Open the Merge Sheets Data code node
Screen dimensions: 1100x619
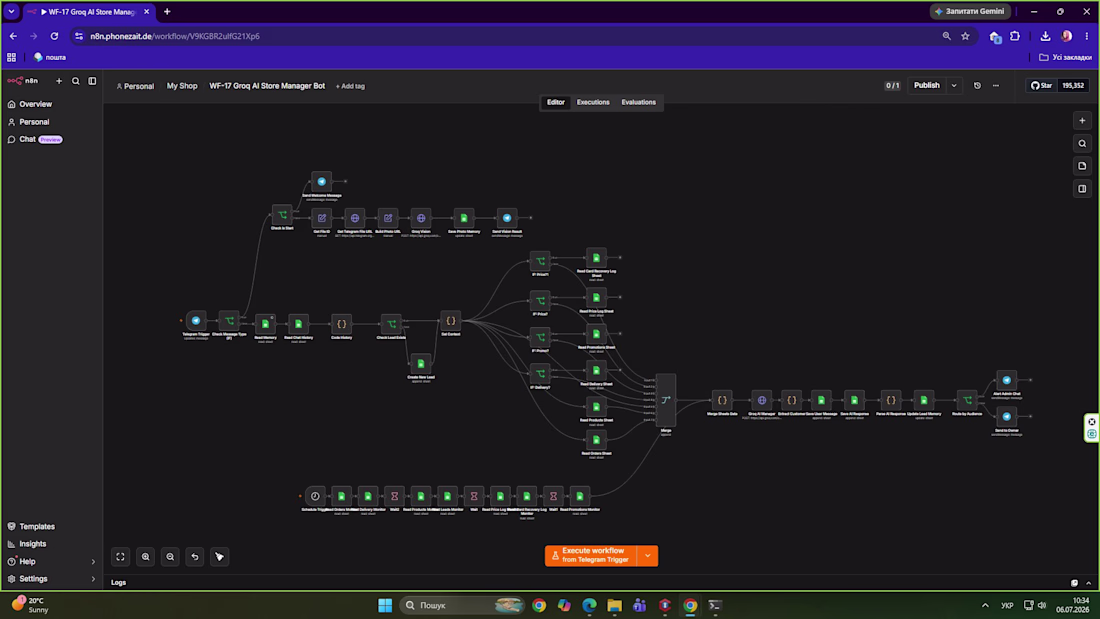(722, 400)
